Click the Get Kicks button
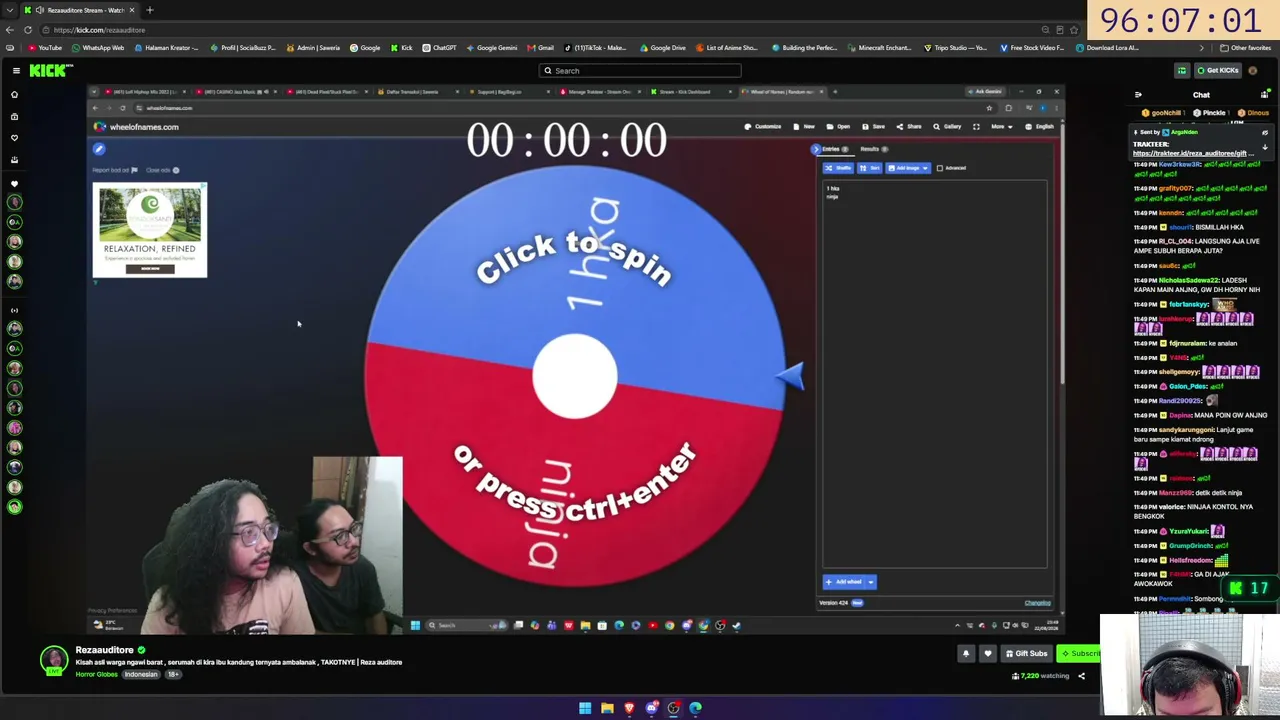1280x720 pixels. pyautogui.click(x=1218, y=70)
